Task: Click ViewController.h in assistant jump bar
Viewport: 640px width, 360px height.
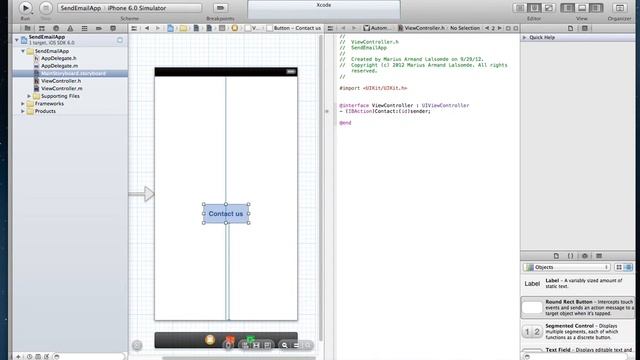Action: [421, 28]
